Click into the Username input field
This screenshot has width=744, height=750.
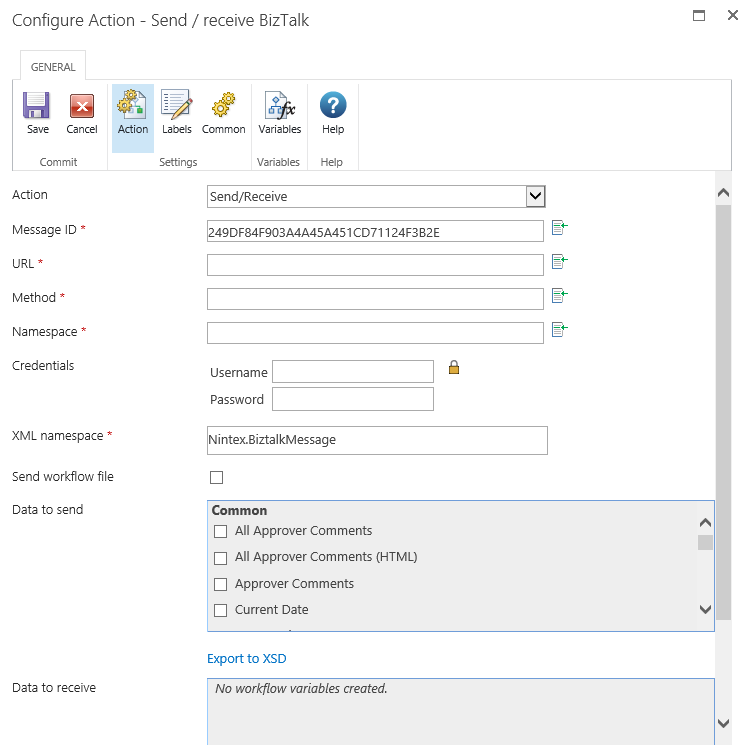pos(352,372)
